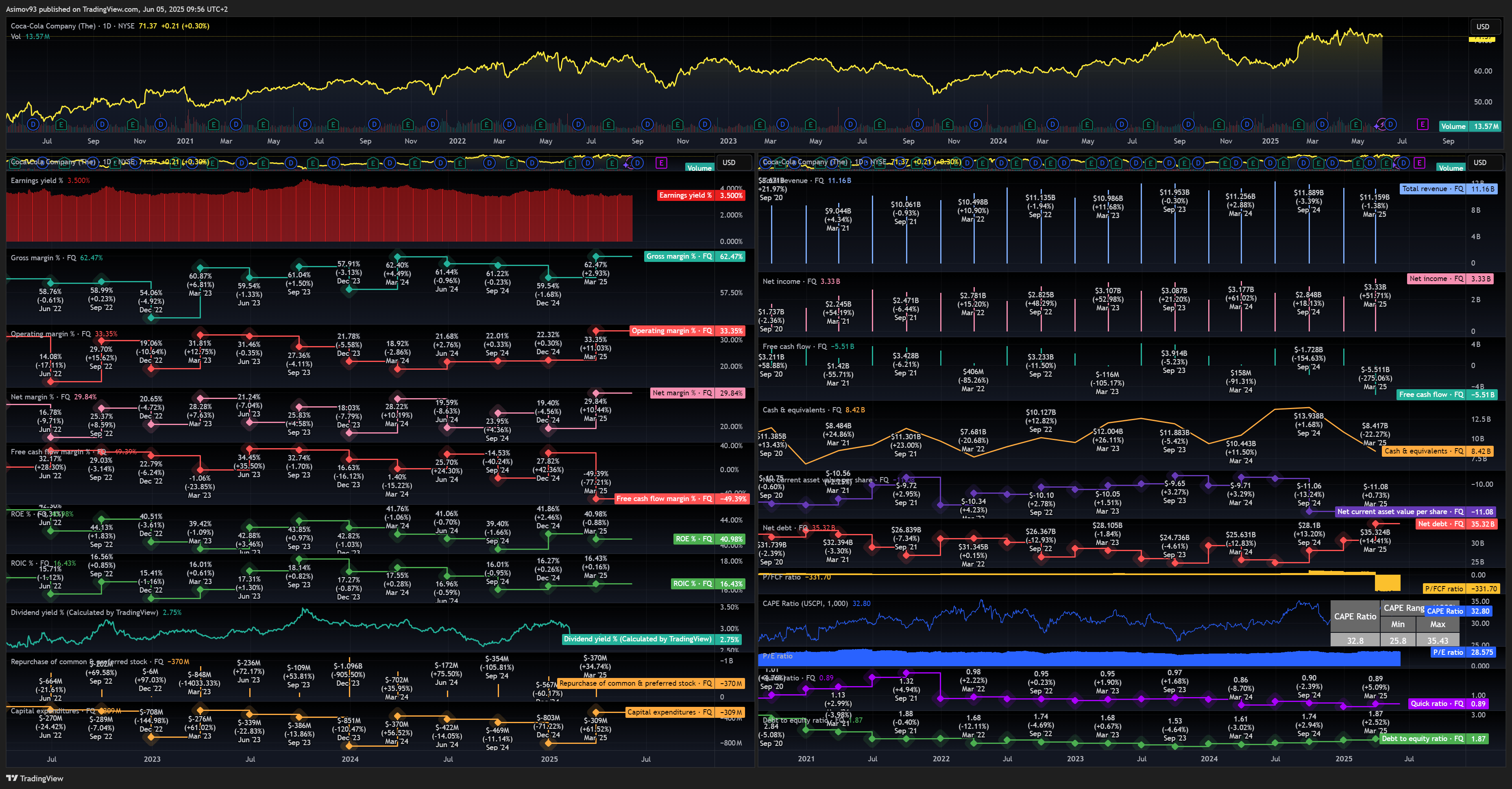Click the purple sparkle icon near May 2025 in main chart
The width and height of the screenshot is (1512, 789).
[x=1377, y=126]
